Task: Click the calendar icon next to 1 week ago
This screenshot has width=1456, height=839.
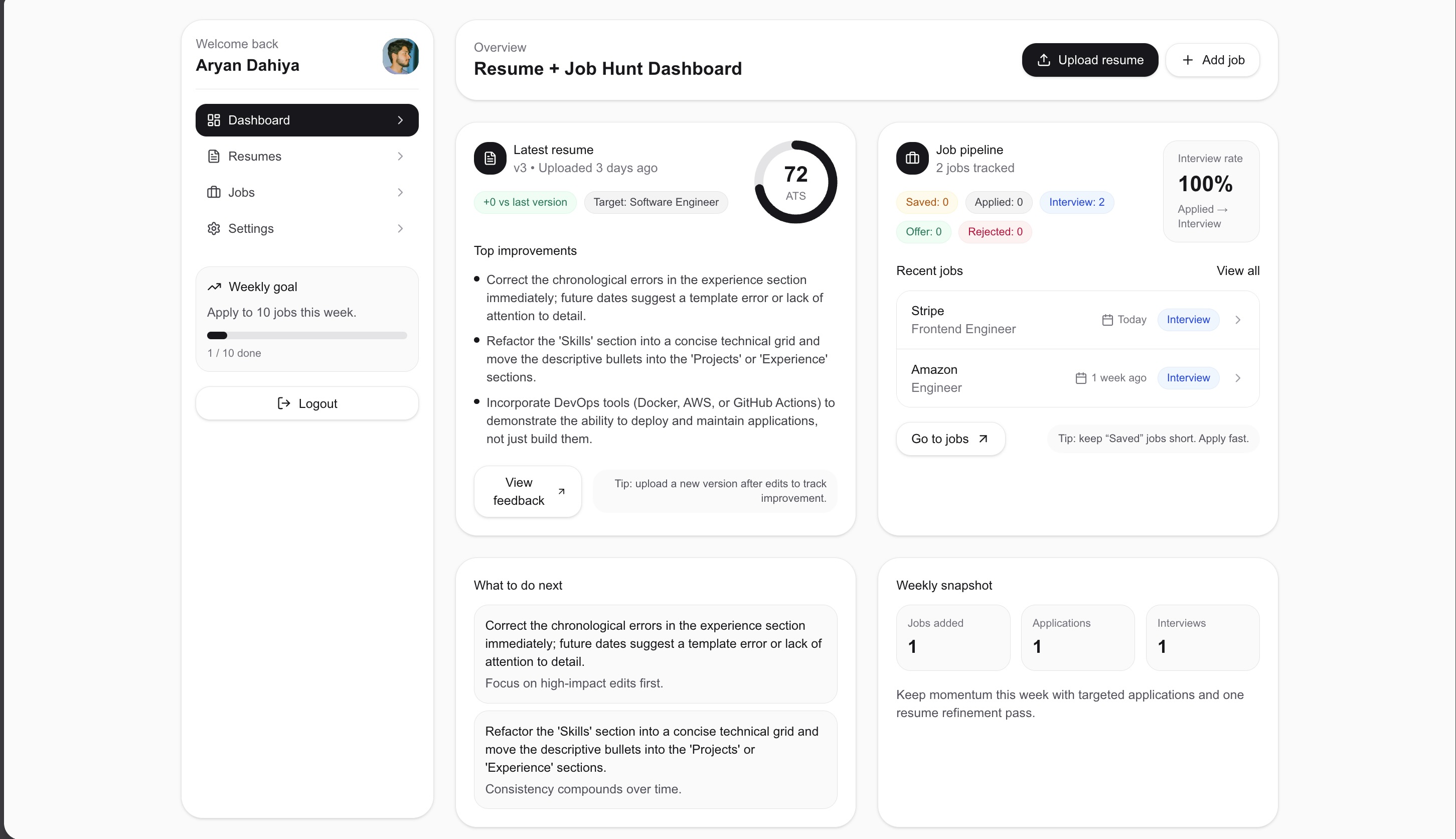Action: point(1080,378)
